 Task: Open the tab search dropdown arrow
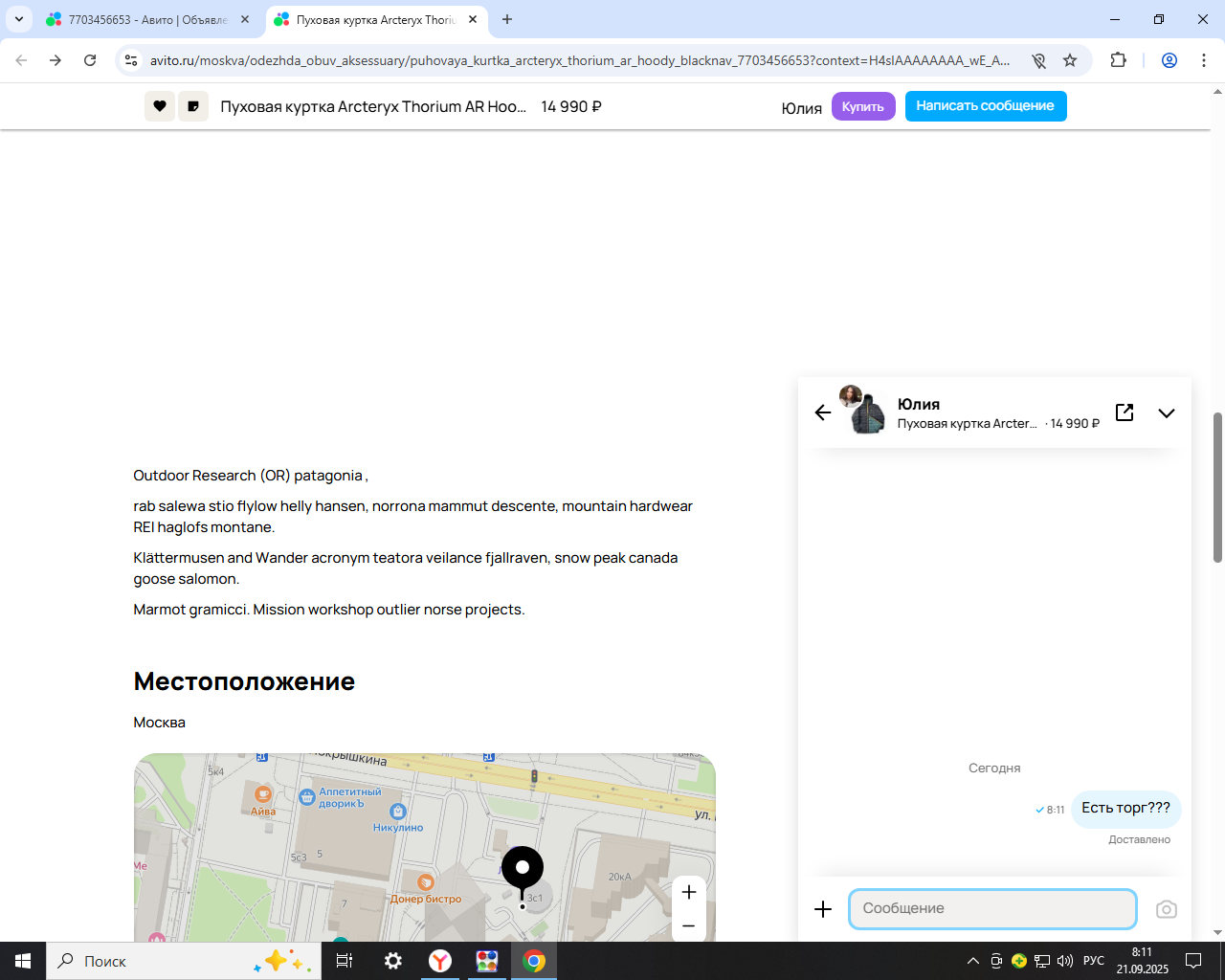[x=18, y=19]
